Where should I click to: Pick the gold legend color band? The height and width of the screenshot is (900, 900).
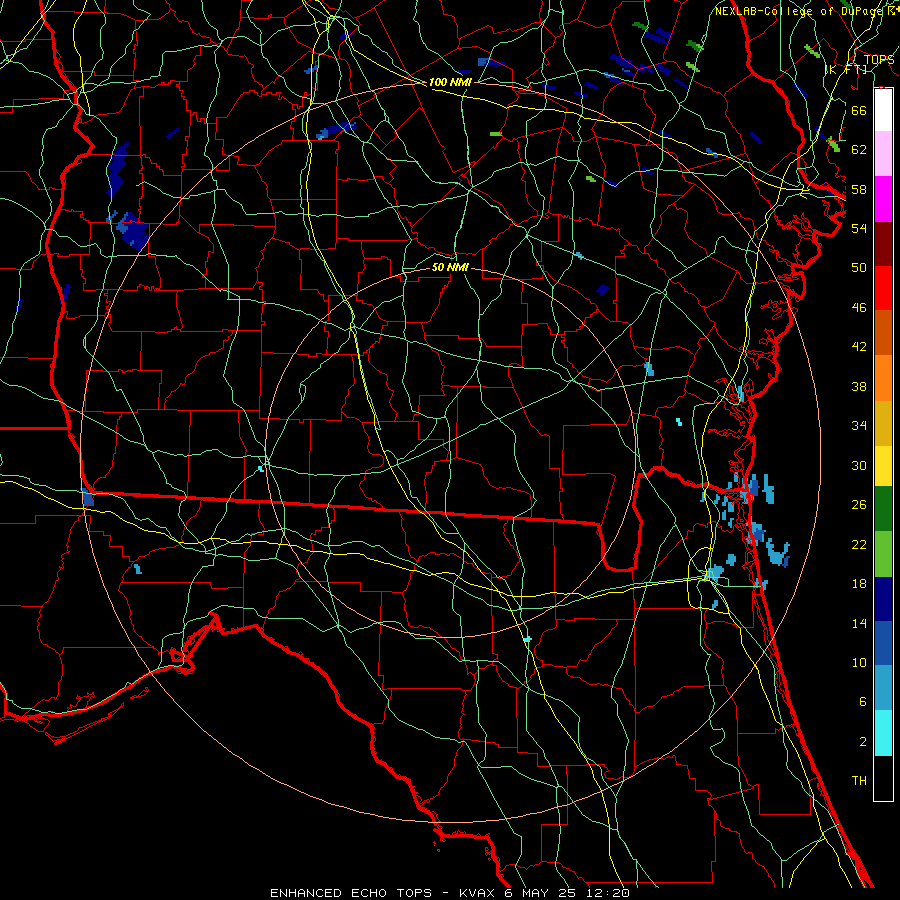pyautogui.click(x=883, y=423)
